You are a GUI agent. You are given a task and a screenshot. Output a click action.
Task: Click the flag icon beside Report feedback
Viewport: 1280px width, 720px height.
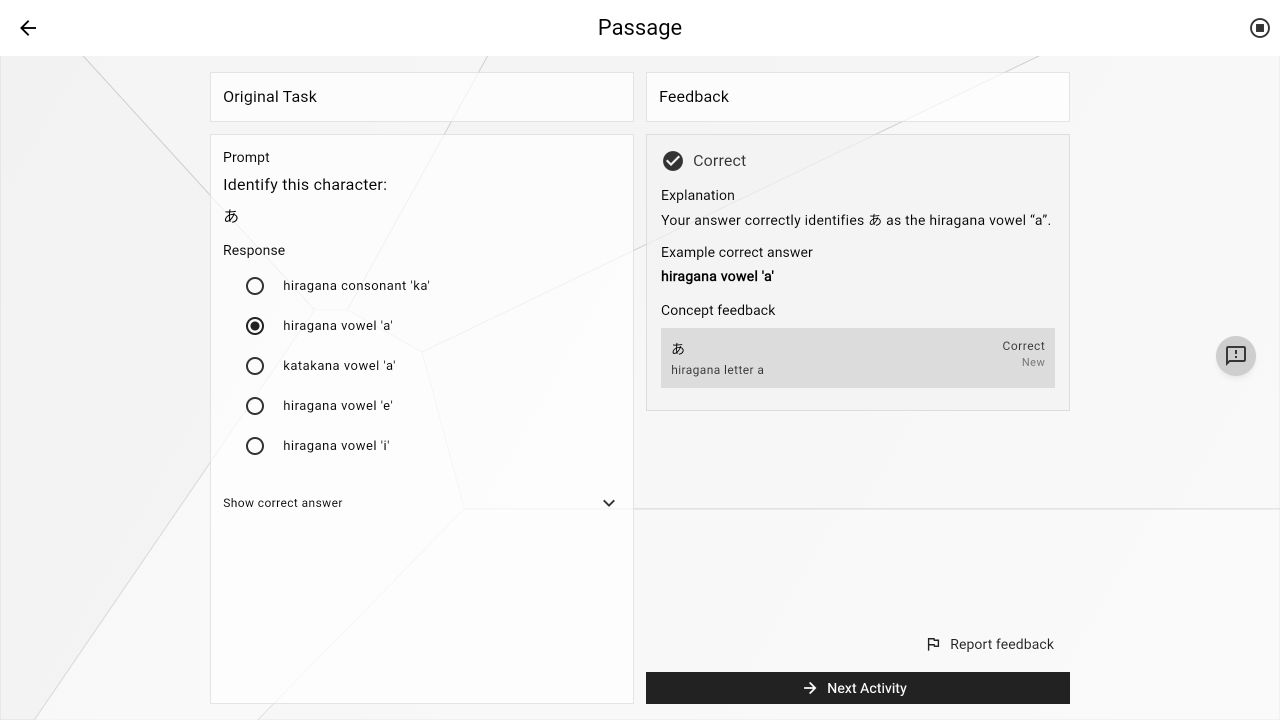(933, 644)
